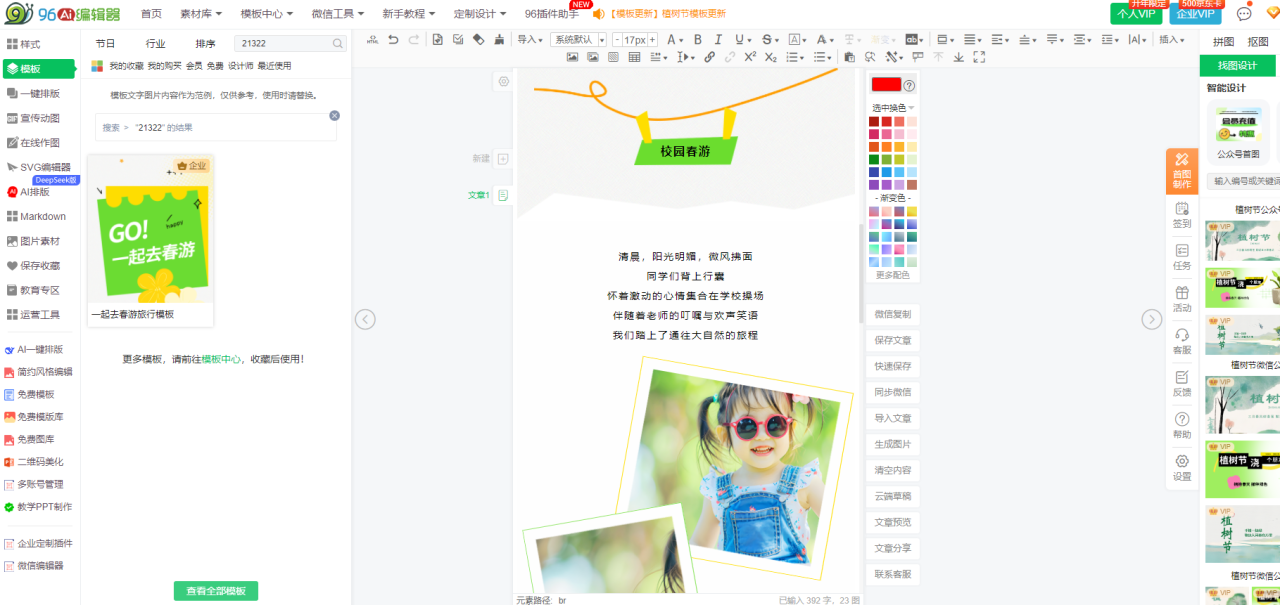Toggle subscript formatting

coord(770,57)
